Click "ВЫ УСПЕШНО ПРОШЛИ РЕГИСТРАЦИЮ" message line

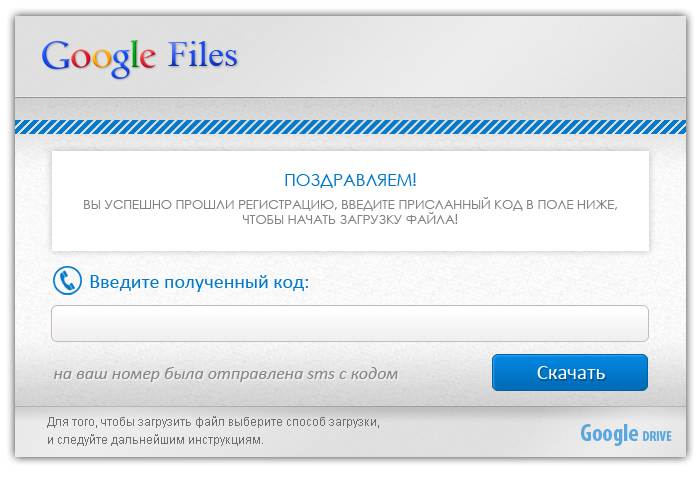(350, 204)
